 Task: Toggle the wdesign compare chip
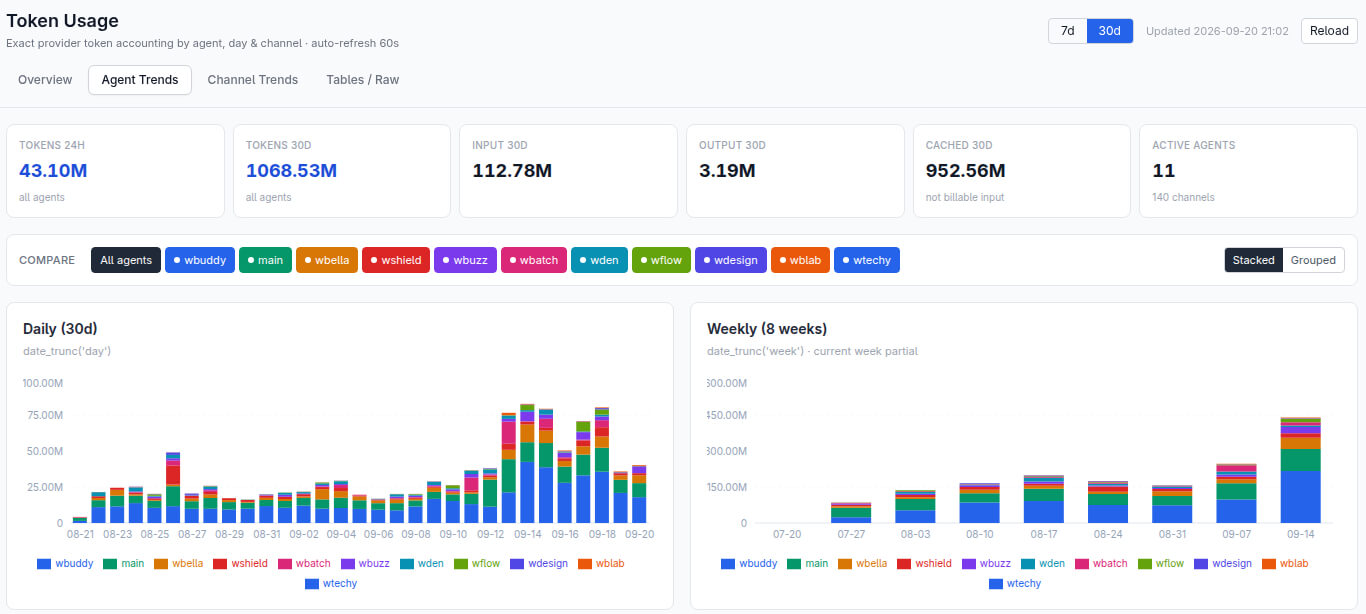[x=730, y=260]
